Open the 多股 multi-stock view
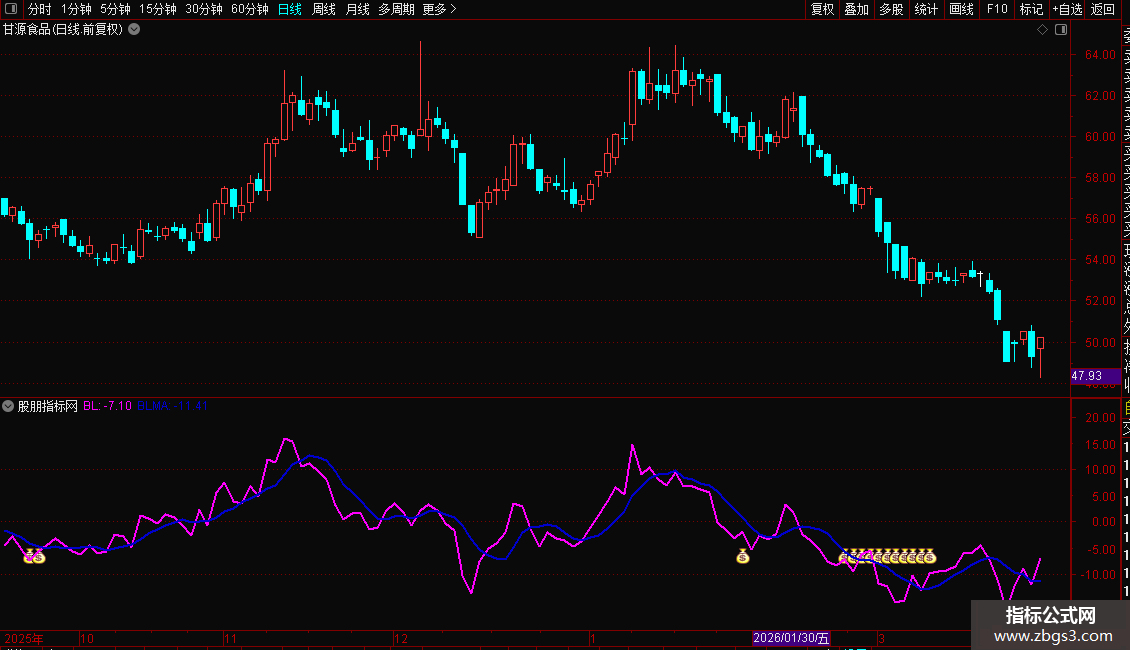Screen dimensions: 1130x650 [891, 9]
